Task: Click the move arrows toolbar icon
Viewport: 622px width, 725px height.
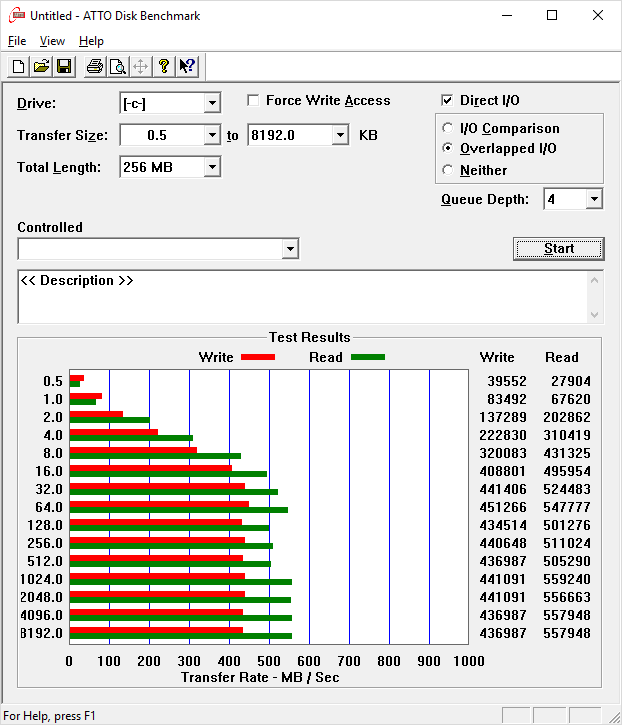Action: 141,67
